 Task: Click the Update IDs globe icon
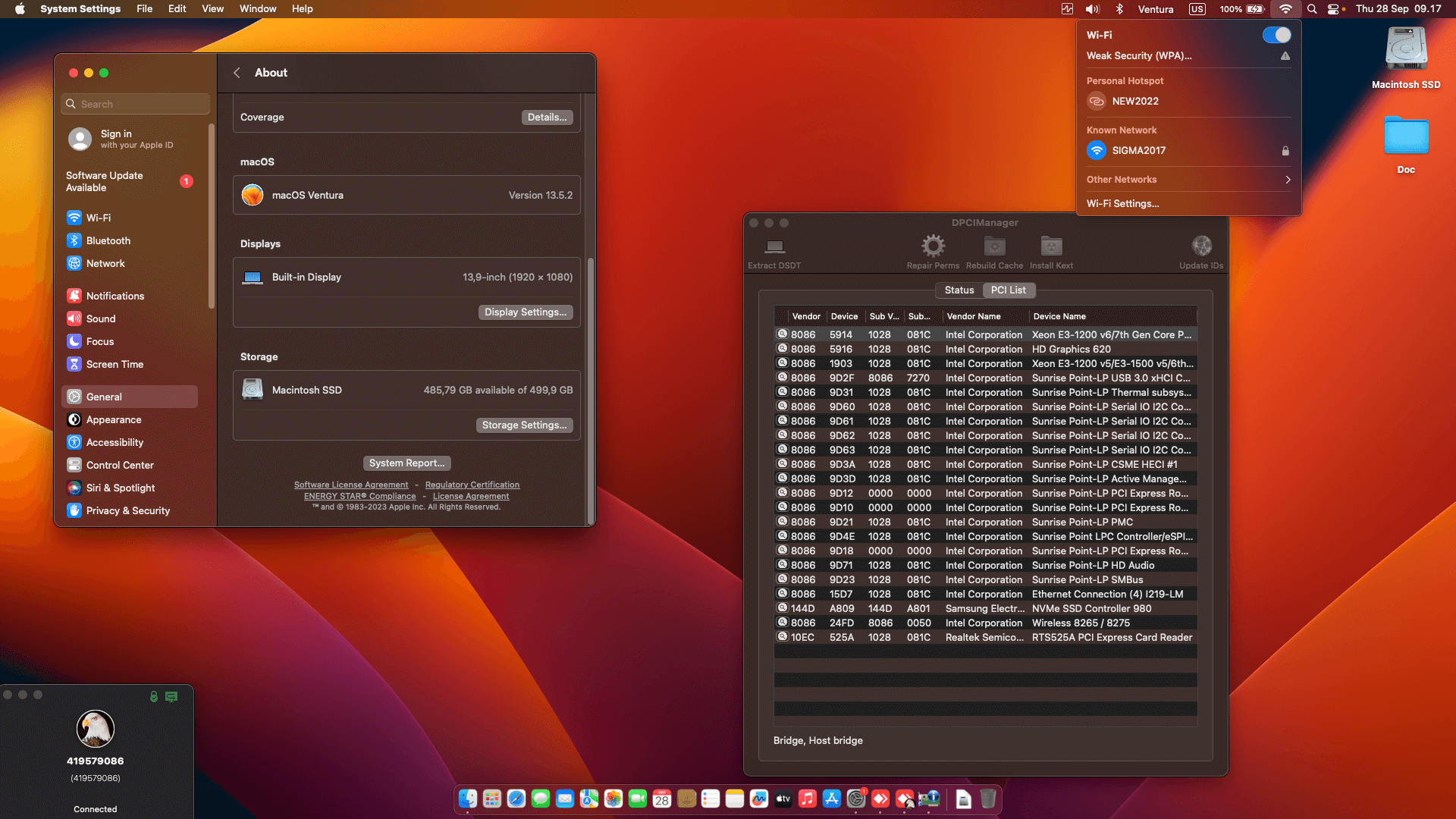tap(1201, 246)
